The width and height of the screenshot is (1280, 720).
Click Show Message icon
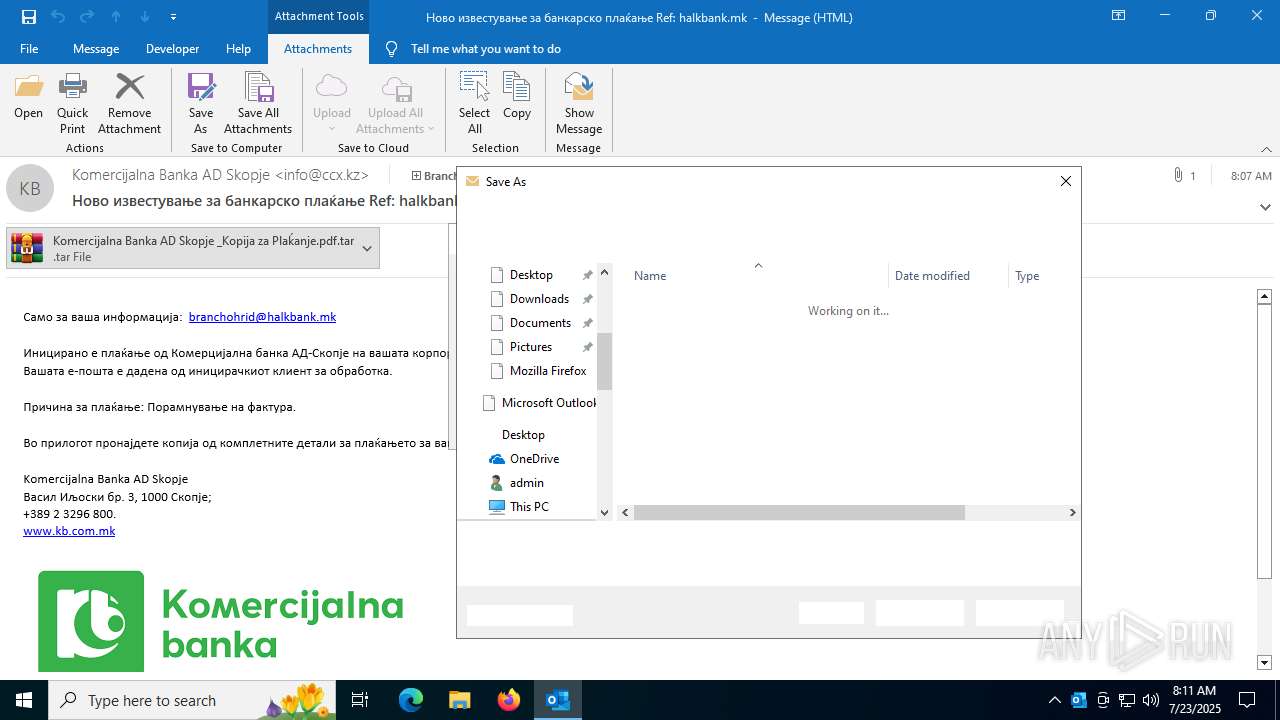[579, 104]
